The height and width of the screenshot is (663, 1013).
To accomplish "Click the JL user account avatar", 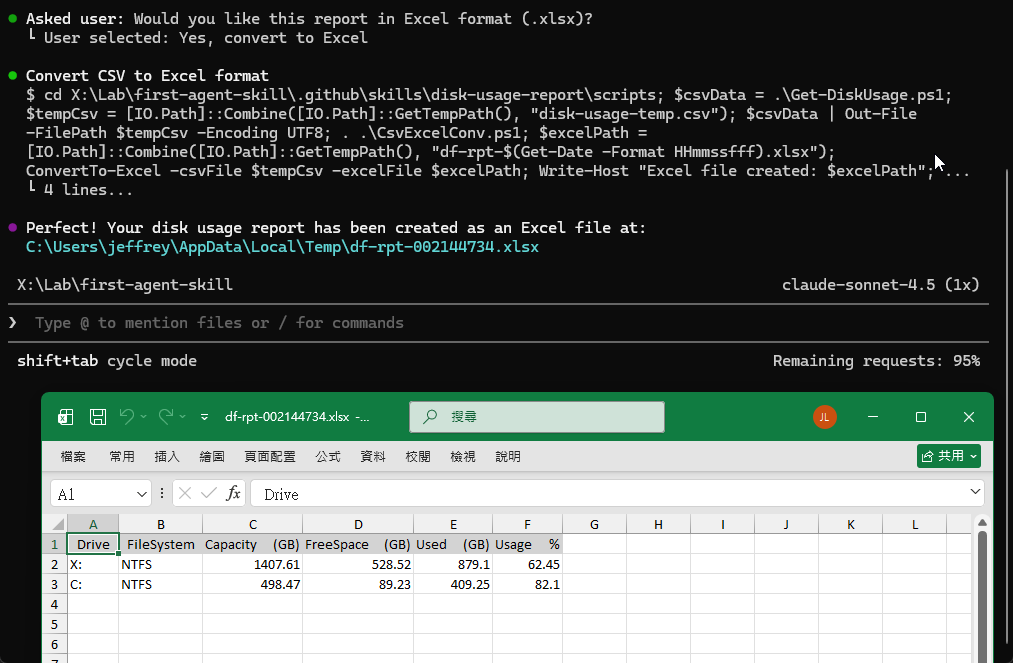I will pyautogui.click(x=824, y=417).
